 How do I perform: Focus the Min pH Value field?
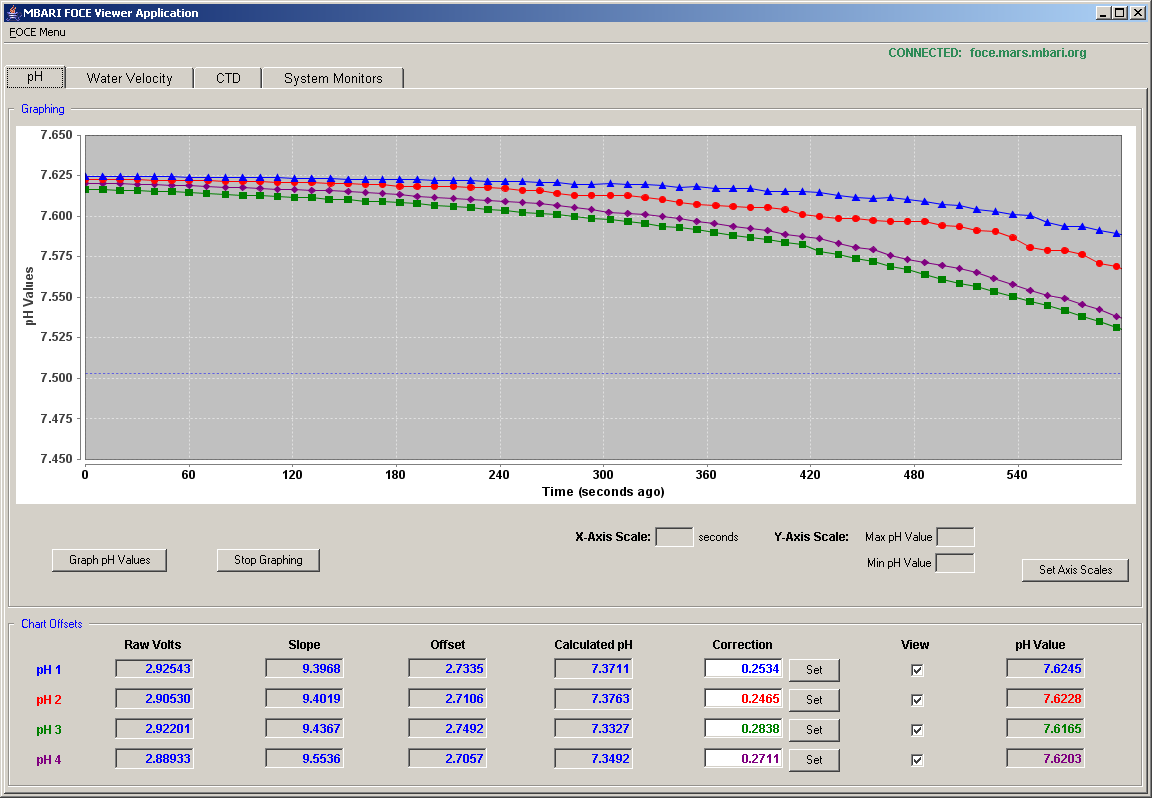(x=955, y=564)
